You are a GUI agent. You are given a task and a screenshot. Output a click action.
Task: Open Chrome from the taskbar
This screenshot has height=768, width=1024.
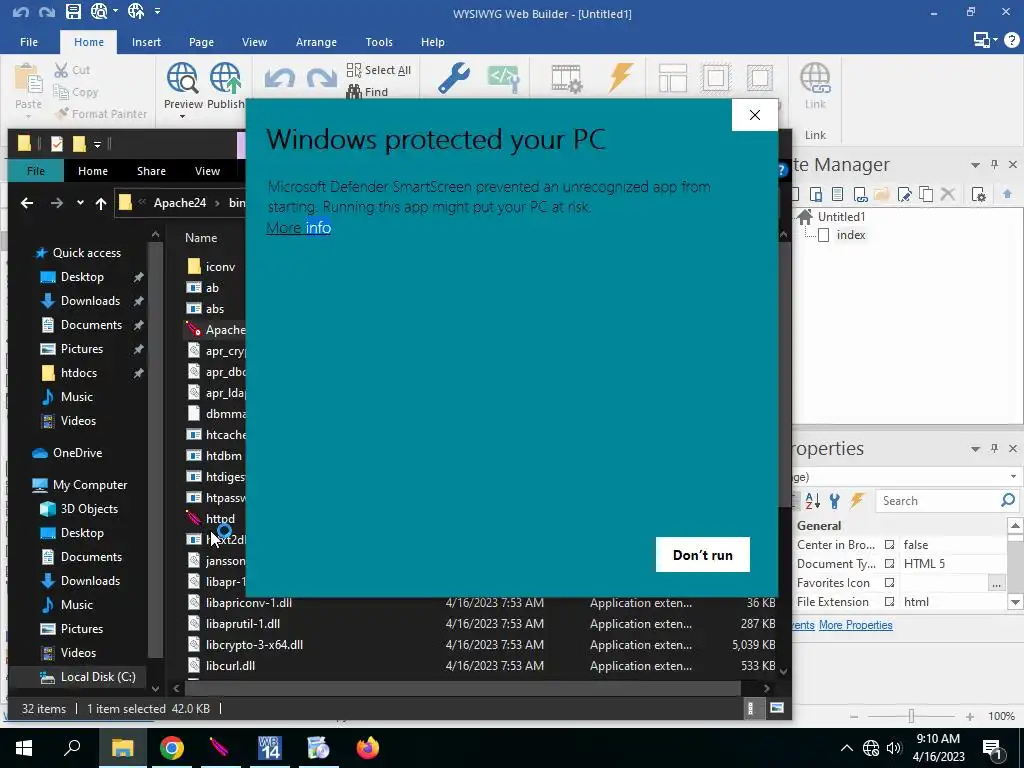(172, 748)
